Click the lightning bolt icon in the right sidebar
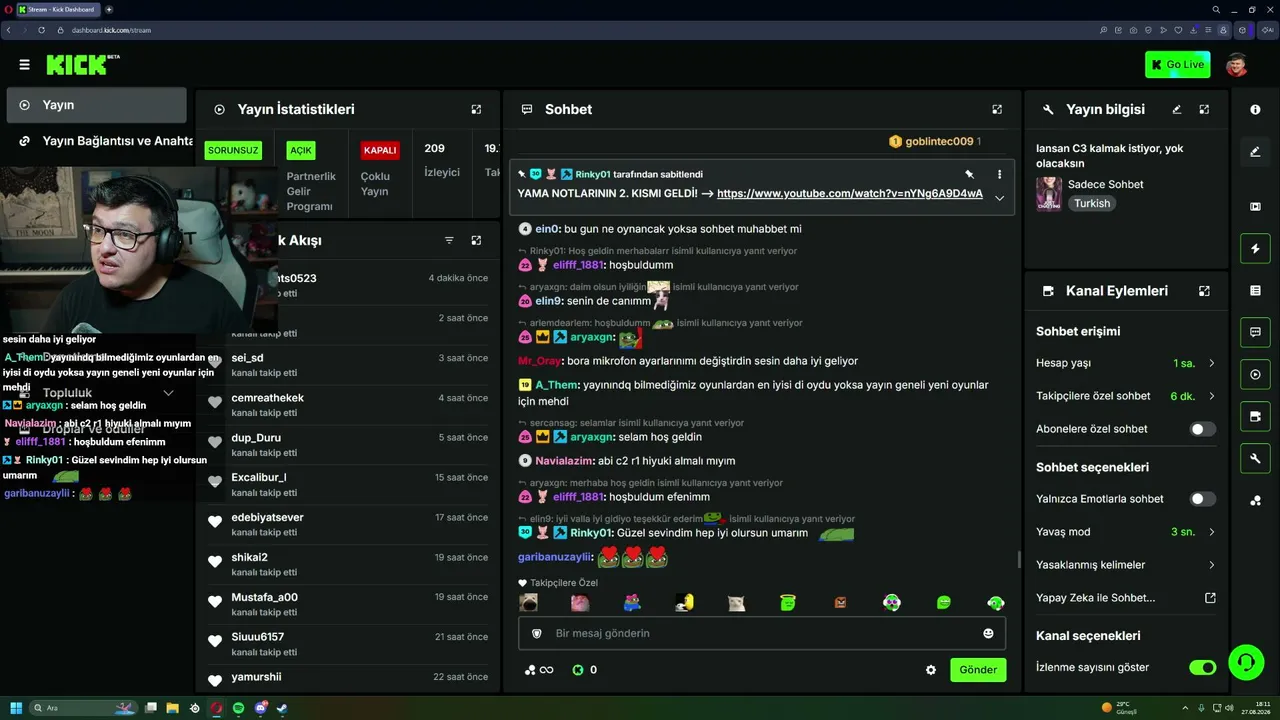 [x=1255, y=248]
